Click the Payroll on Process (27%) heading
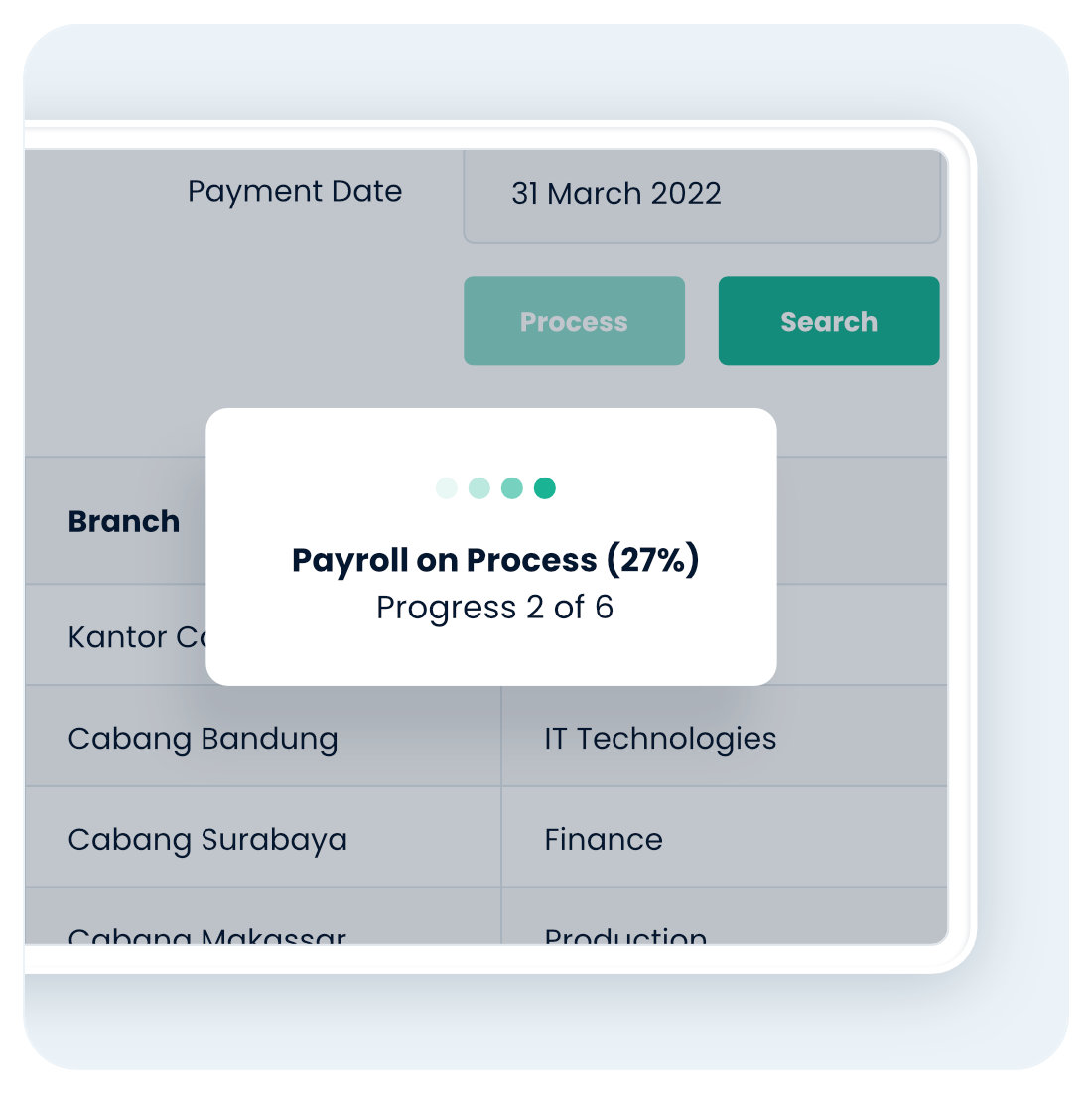 [x=495, y=560]
